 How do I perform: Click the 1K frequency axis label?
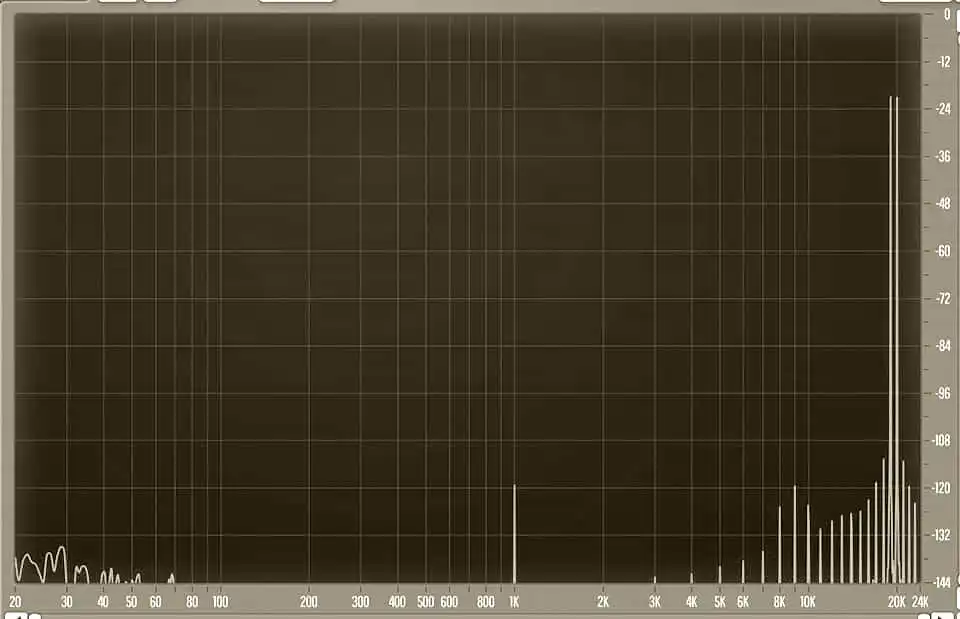coord(515,602)
